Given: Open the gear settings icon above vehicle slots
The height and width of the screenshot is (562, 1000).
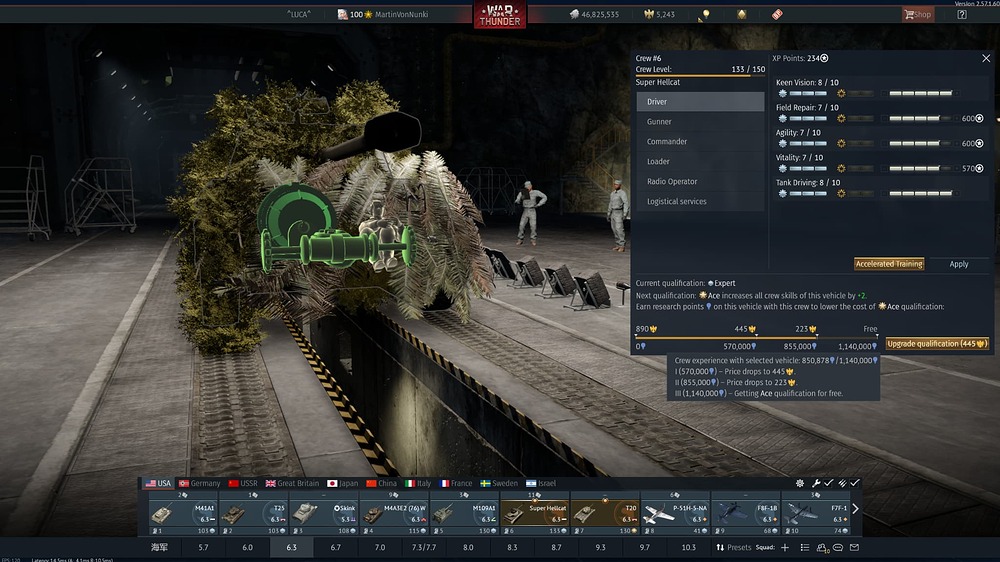Looking at the screenshot, I should pos(800,484).
